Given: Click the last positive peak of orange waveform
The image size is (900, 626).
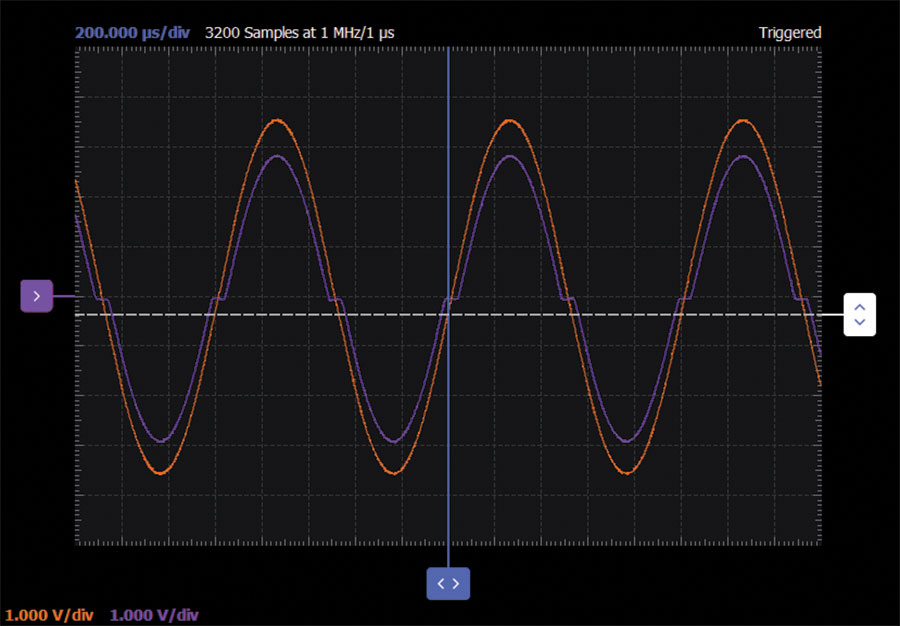Looking at the screenshot, I should pyautogui.click(x=744, y=120).
